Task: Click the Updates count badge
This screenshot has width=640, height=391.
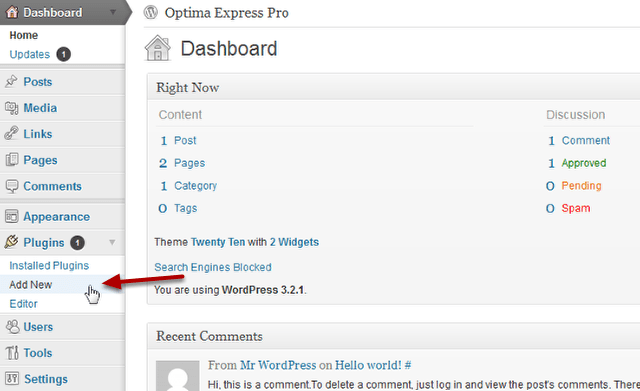Action: pyautogui.click(x=63, y=54)
